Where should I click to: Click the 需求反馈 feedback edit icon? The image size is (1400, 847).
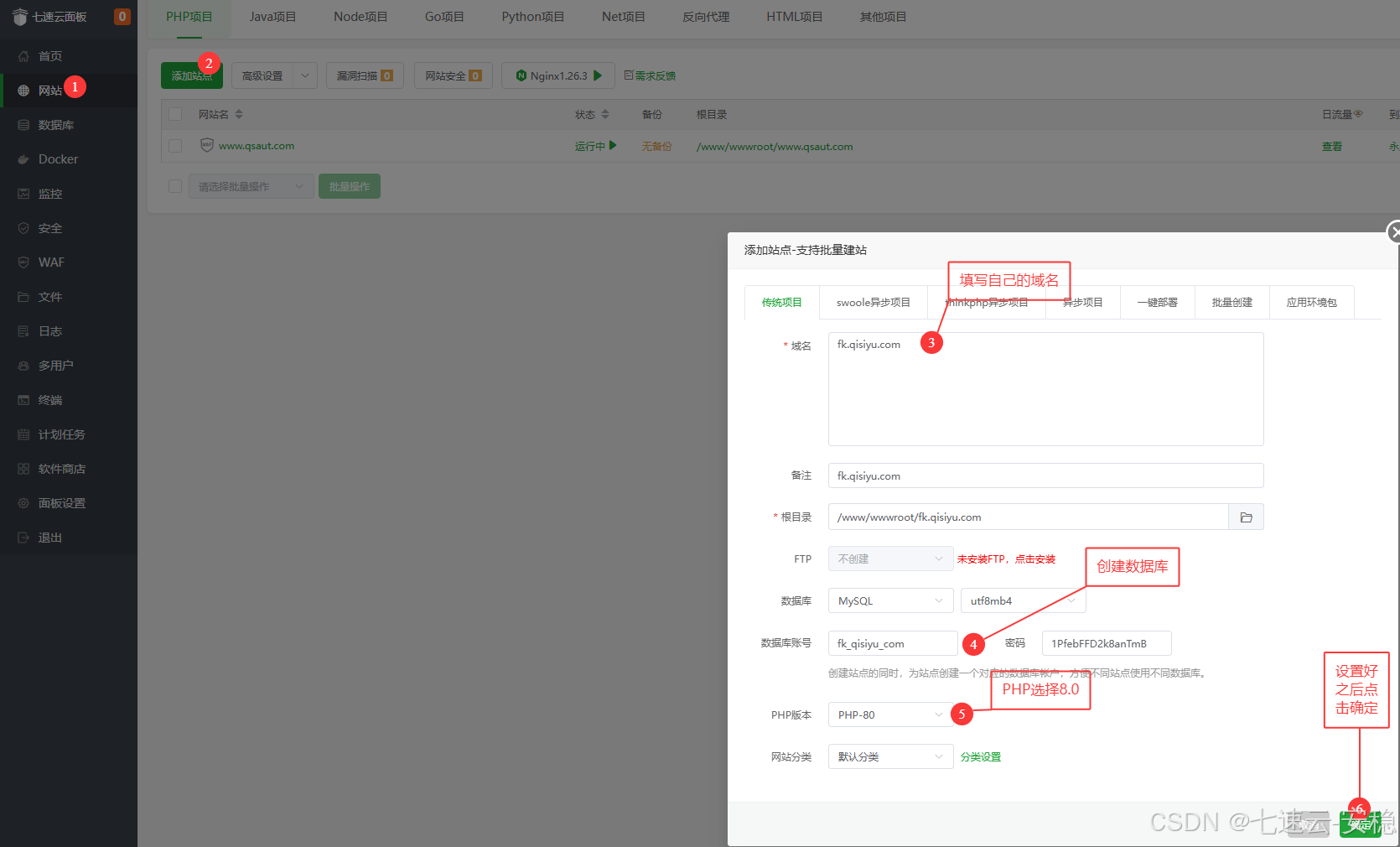[x=629, y=75]
